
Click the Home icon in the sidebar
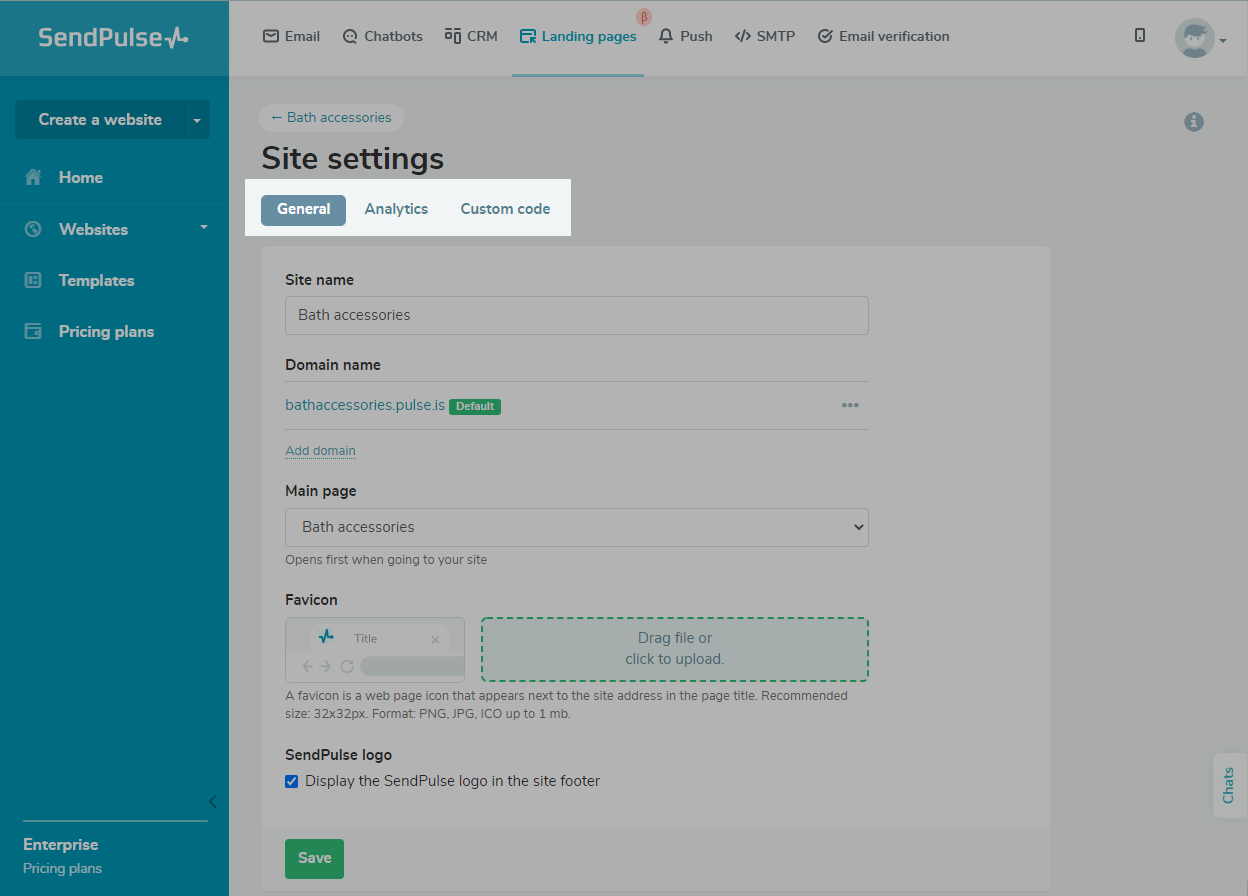[x=33, y=177]
